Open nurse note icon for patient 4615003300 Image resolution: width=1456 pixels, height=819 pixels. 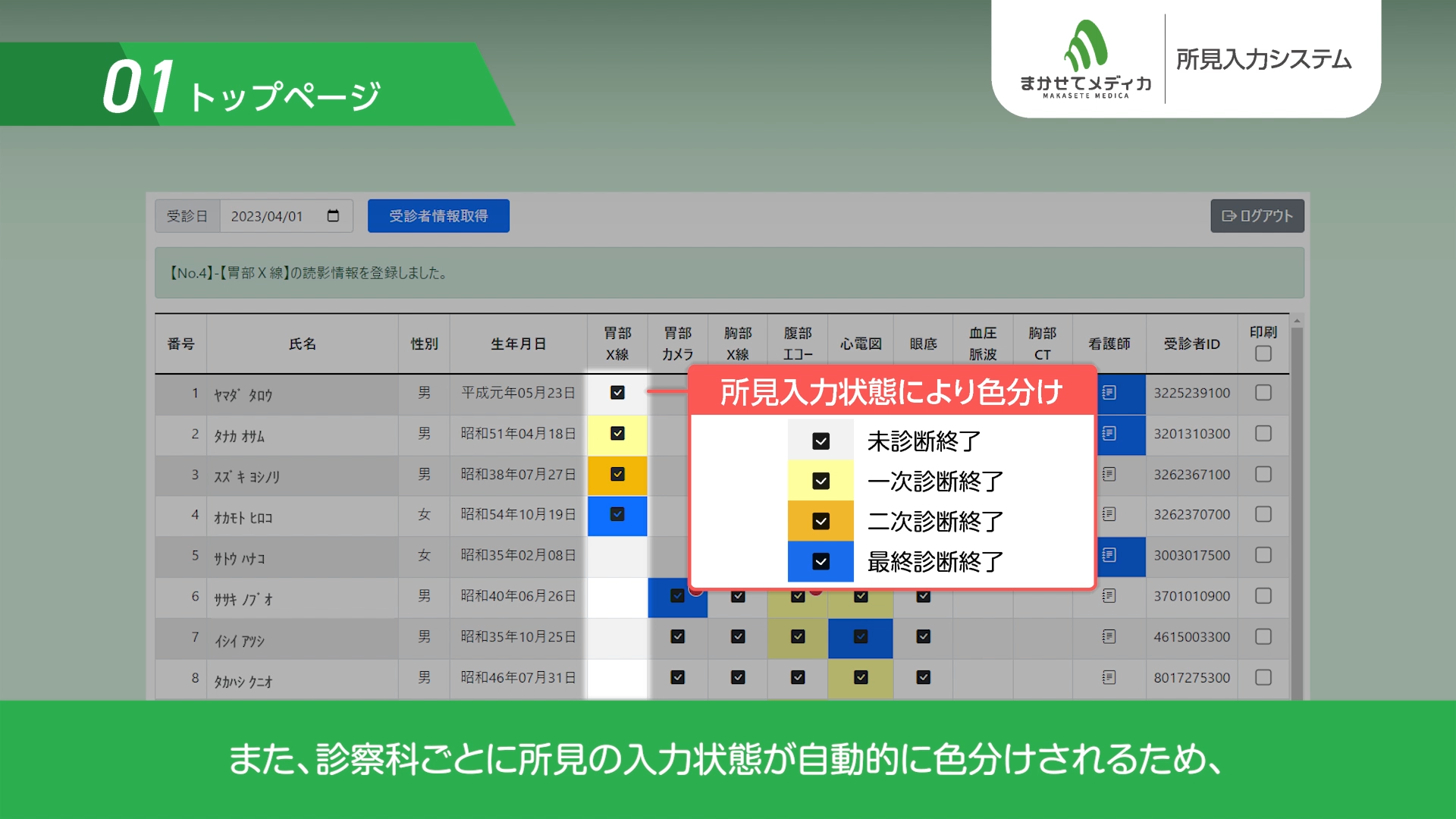point(1109,637)
